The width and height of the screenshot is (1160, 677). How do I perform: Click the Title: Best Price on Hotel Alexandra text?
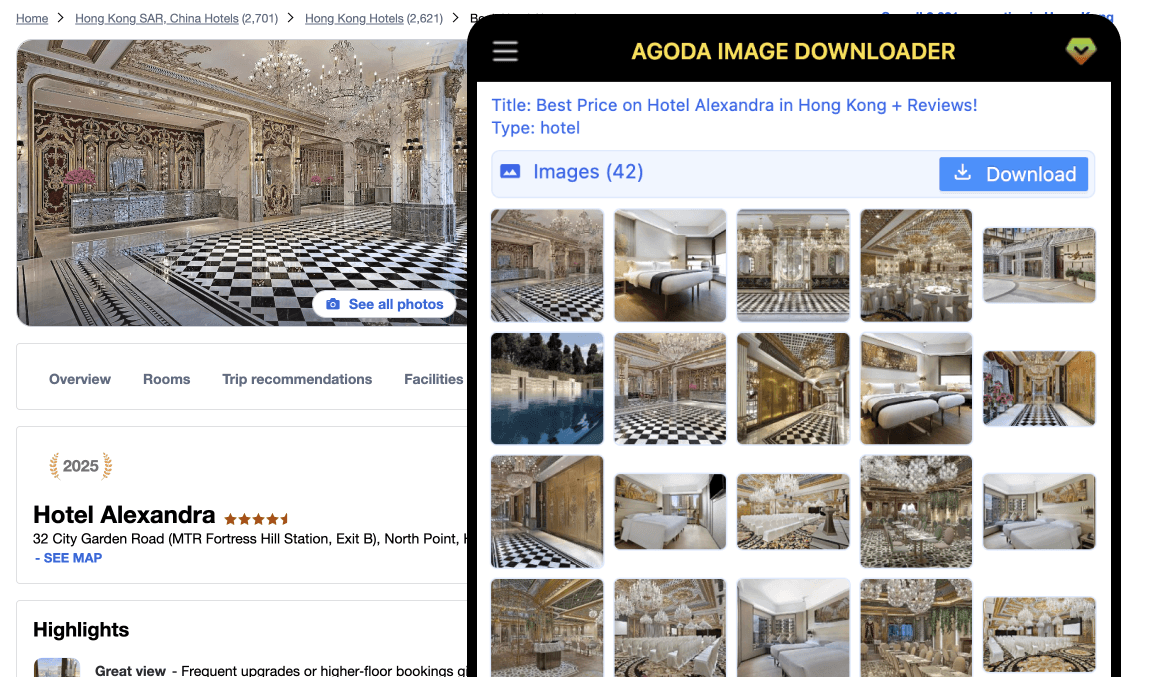coord(735,105)
